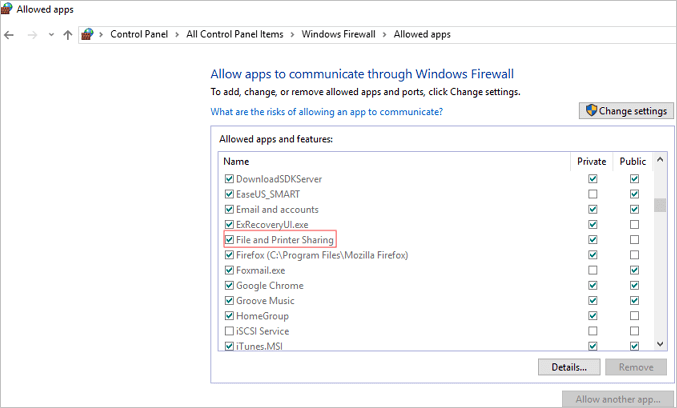Click the firewall icon in the address bar

(88, 34)
